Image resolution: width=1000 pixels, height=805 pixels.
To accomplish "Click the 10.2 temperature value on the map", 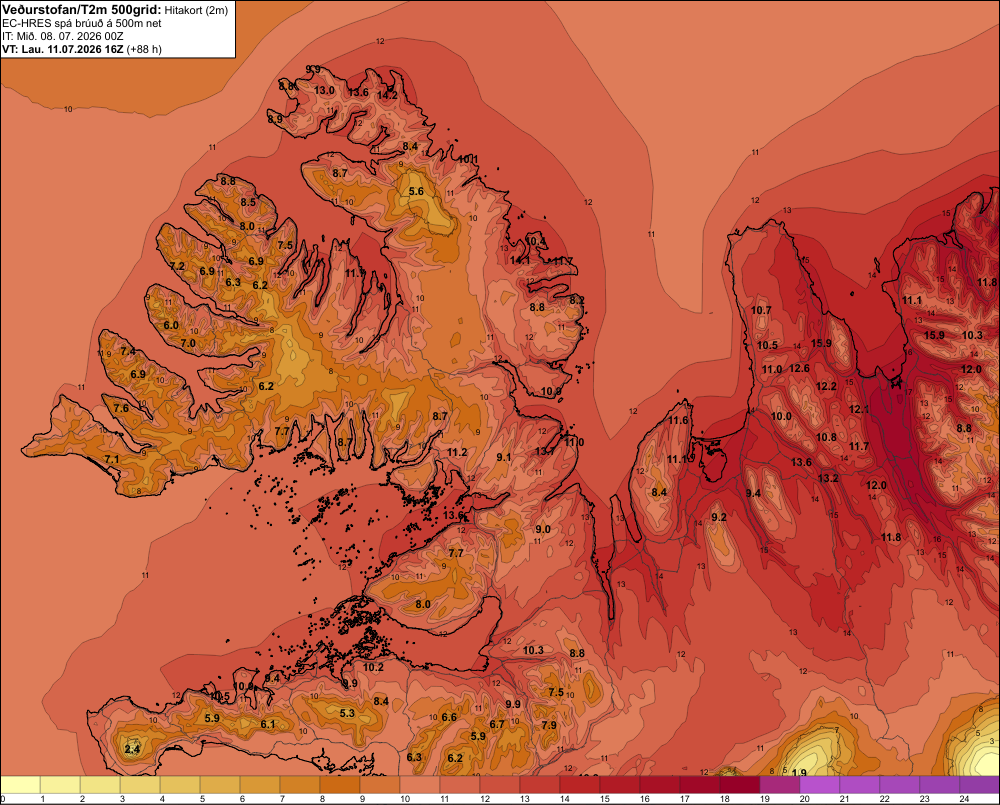I will click(373, 667).
